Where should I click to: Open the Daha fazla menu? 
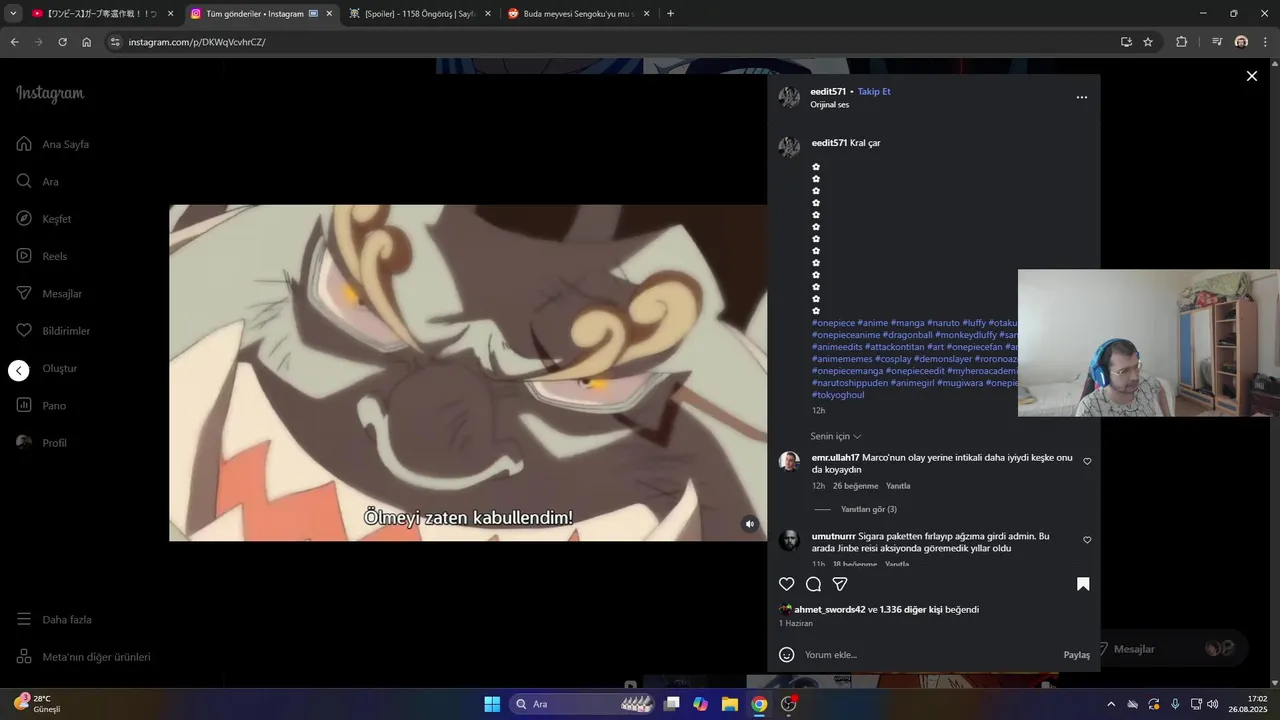pos(54,619)
